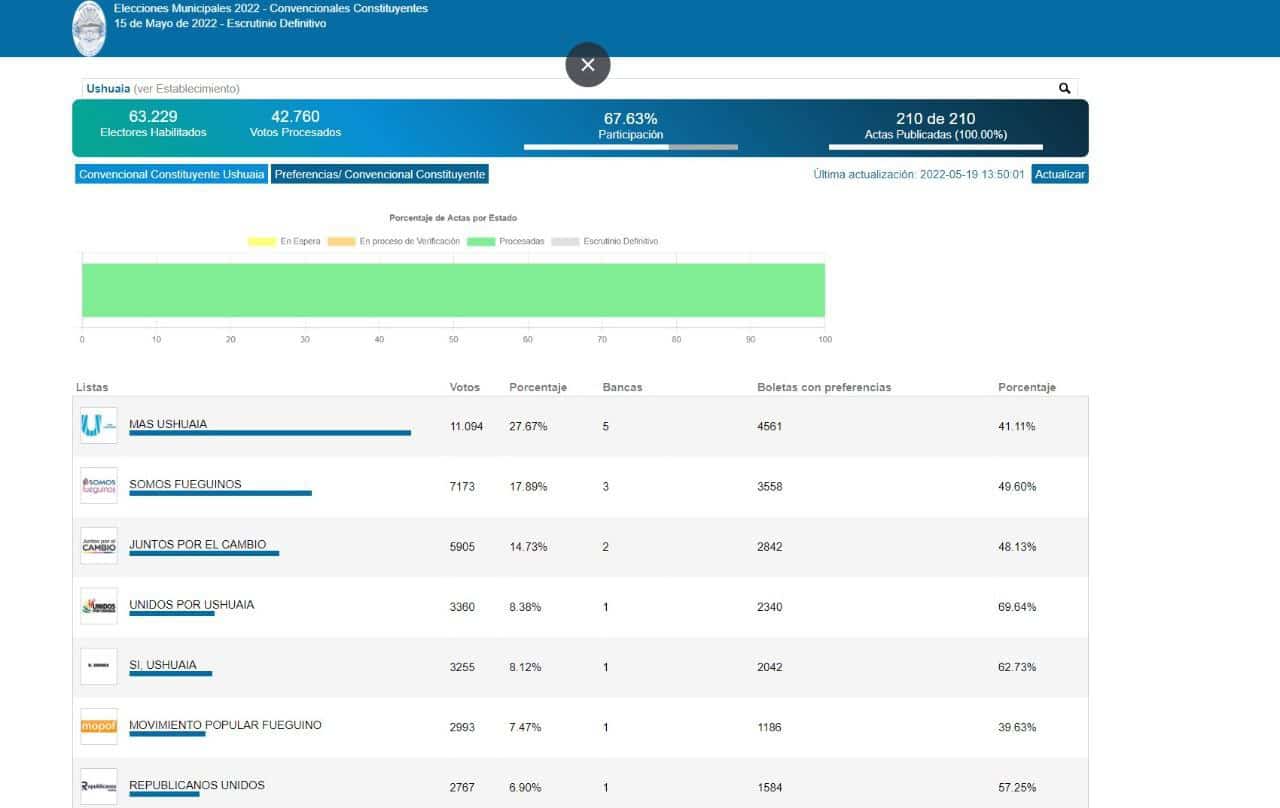This screenshot has height=808, width=1280.
Task: Toggle 'Escrutinio Definitivo' legend item
Action: [x=606, y=241]
